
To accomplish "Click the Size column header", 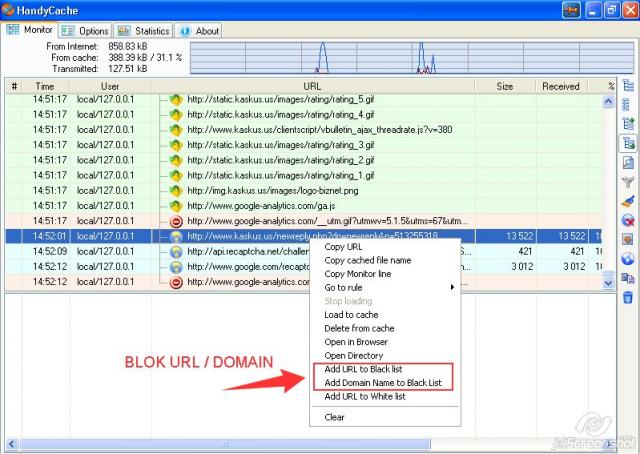I will pos(505,87).
